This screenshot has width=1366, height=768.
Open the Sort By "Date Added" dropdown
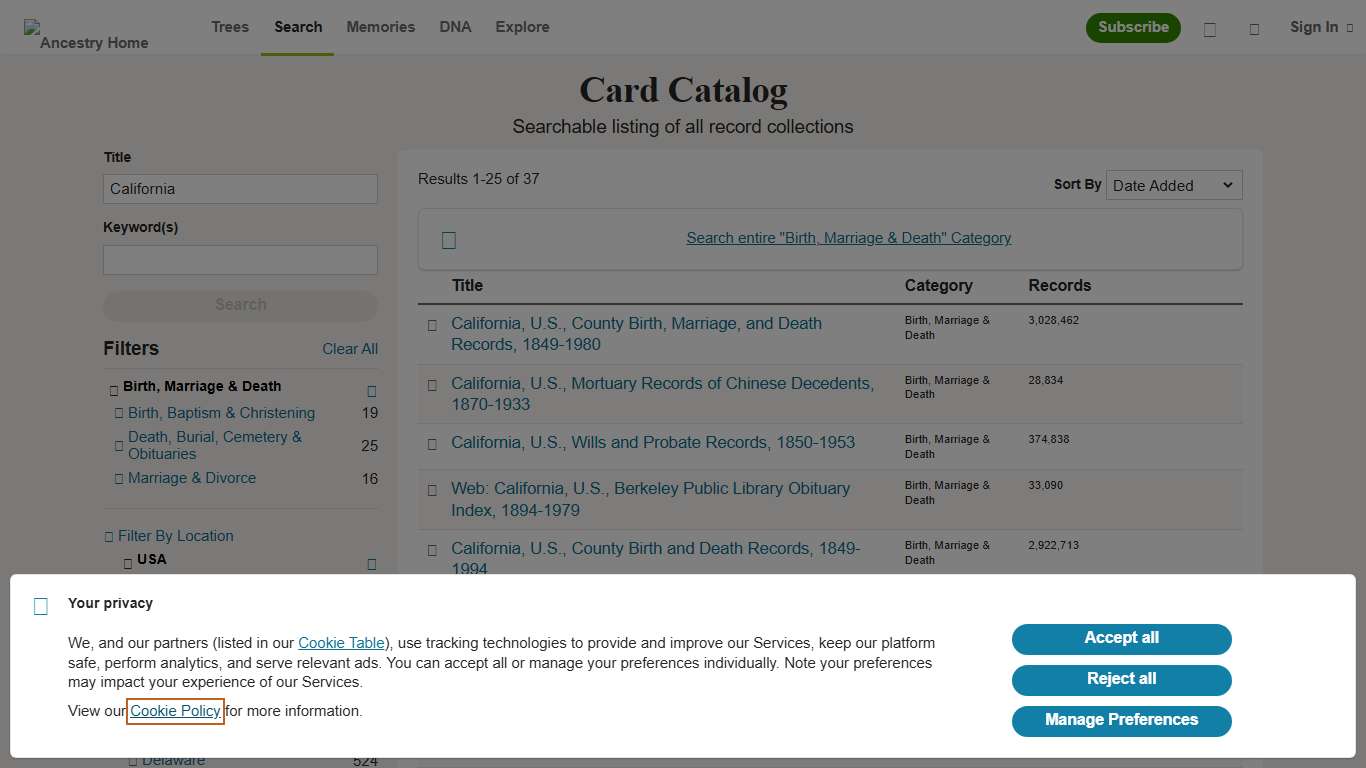1174,185
